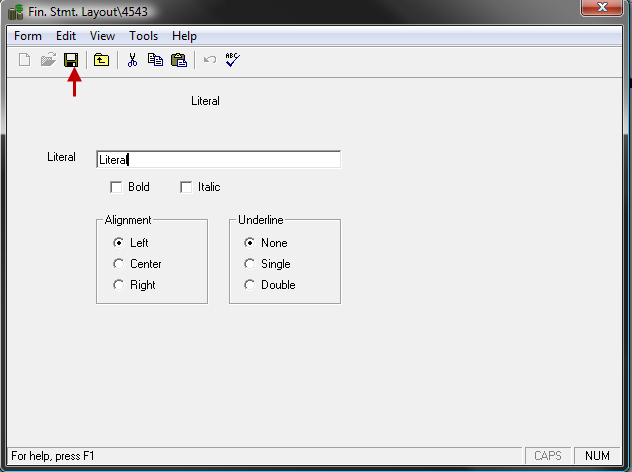Paste using the clipboard icon

(178, 60)
